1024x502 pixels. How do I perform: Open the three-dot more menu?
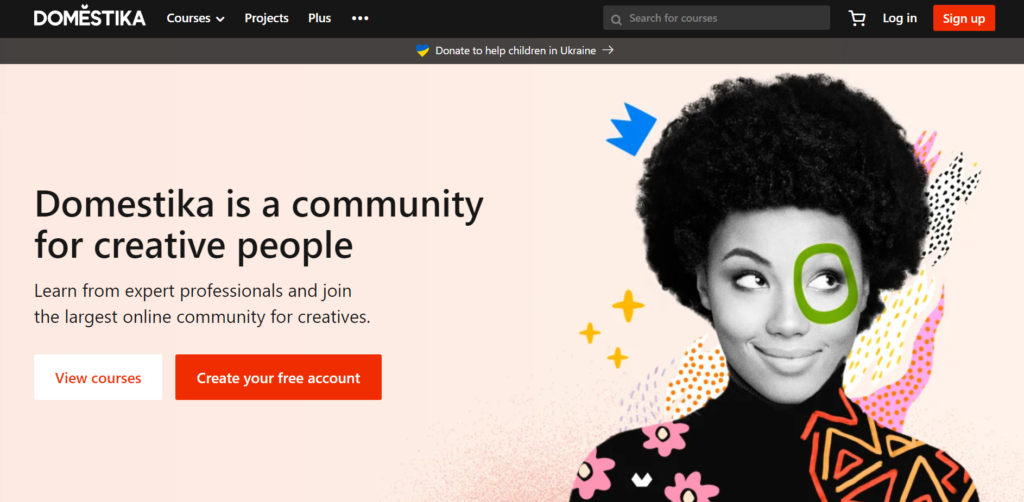pos(360,18)
